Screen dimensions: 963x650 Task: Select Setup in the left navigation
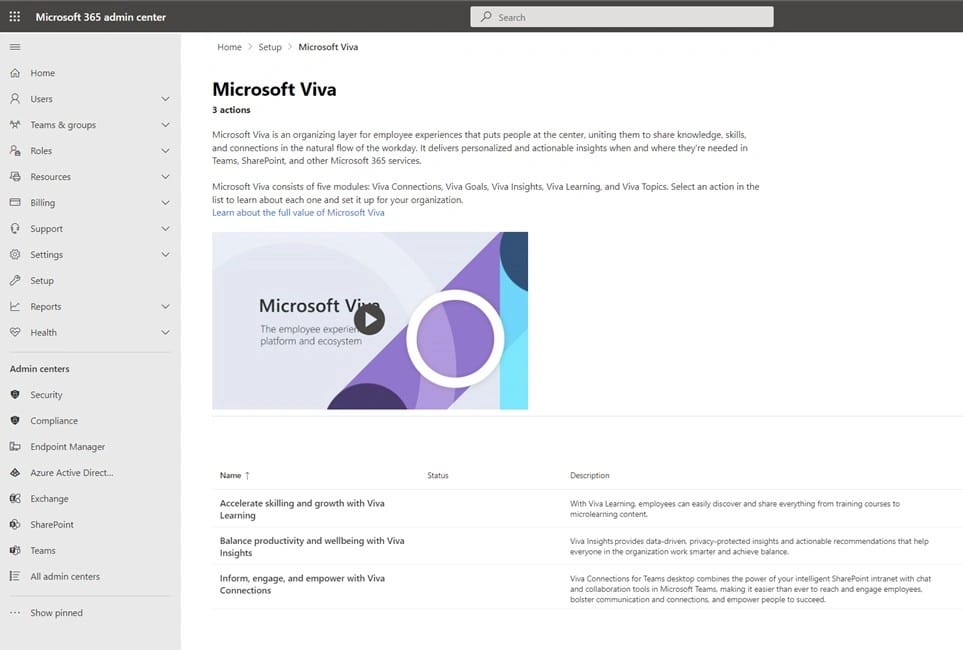pos(42,281)
